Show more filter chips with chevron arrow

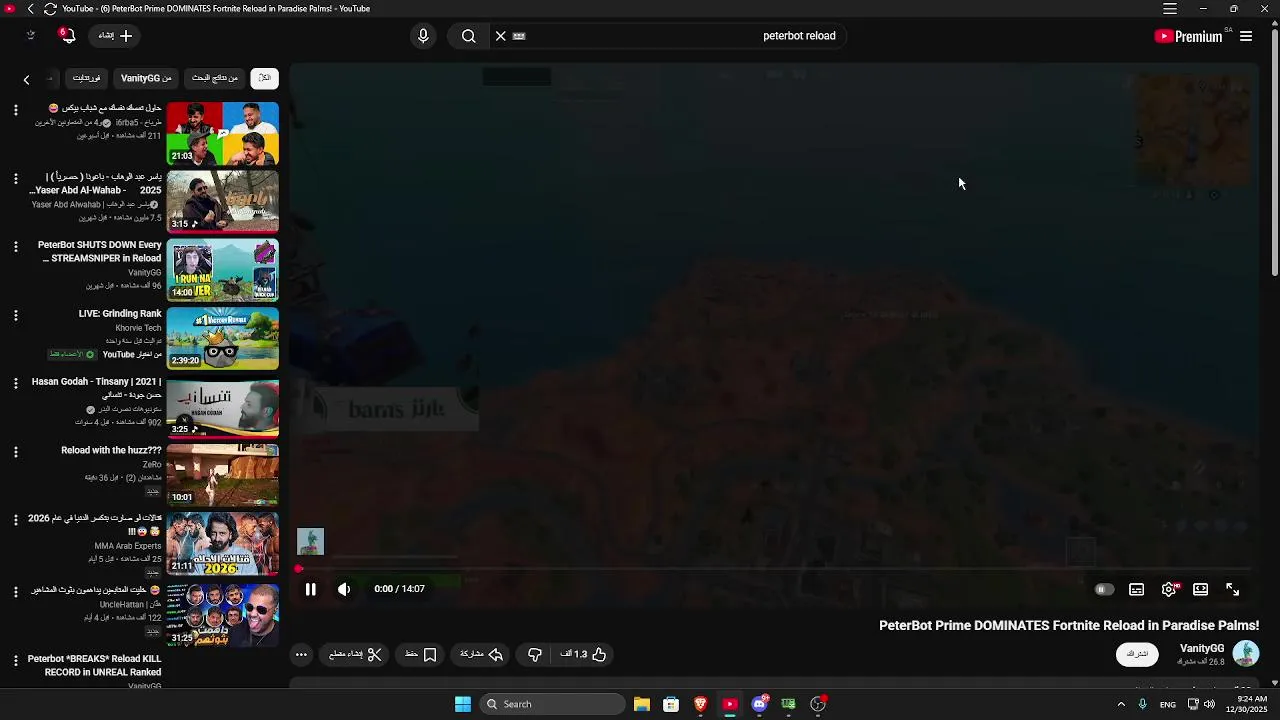point(26,79)
